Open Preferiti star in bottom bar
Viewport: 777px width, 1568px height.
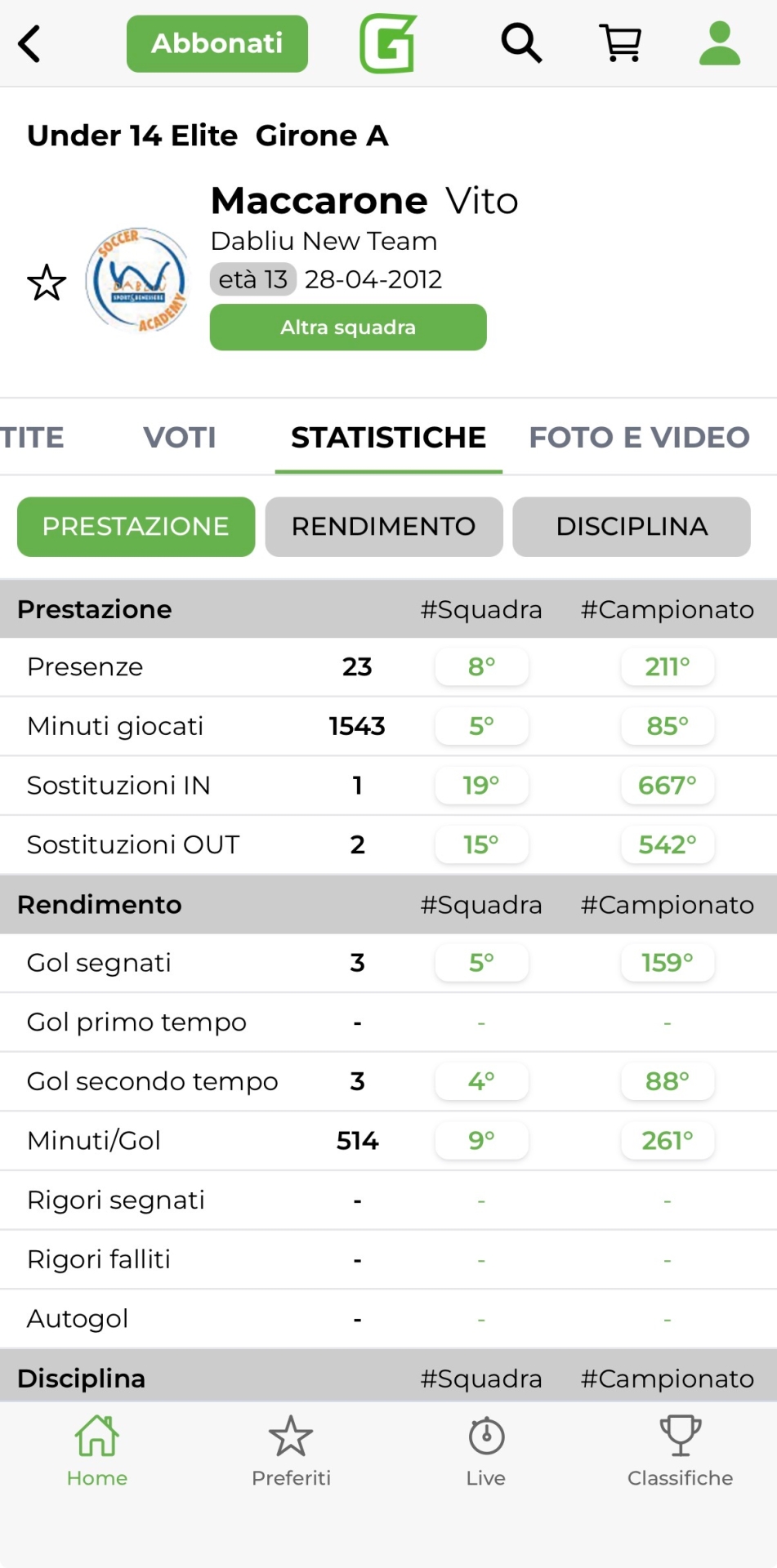click(x=291, y=1450)
